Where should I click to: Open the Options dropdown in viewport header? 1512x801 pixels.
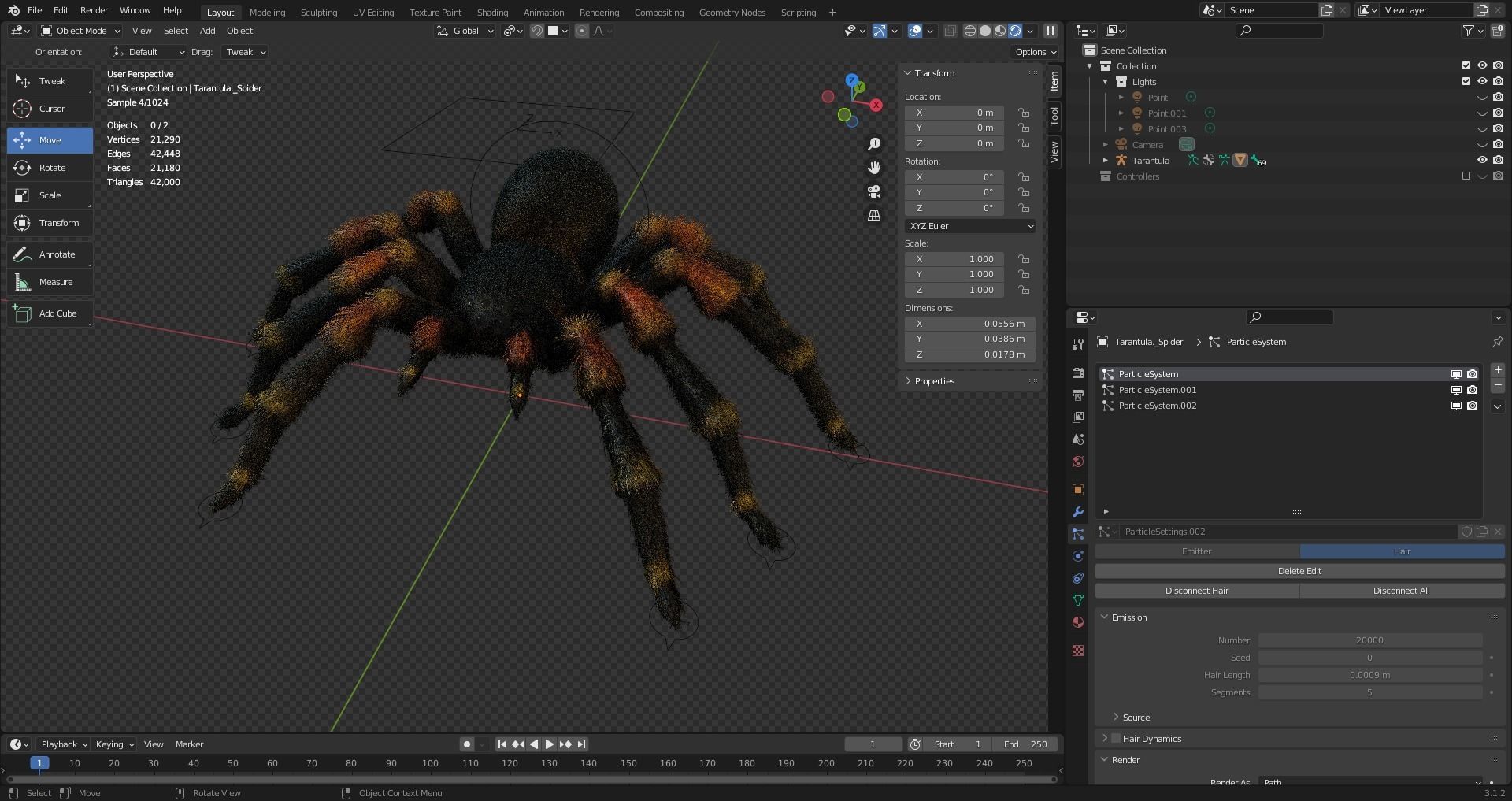pos(1036,52)
